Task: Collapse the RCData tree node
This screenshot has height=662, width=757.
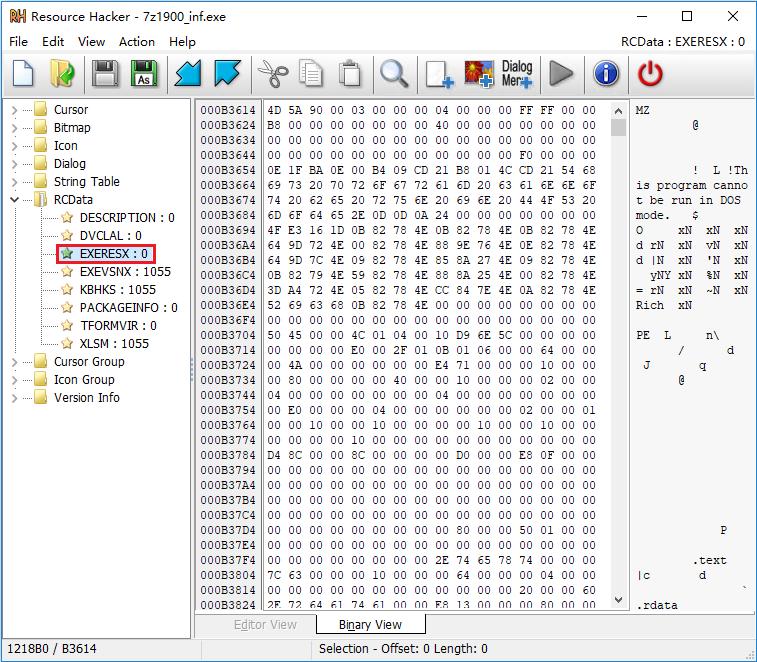Action: 14,199
